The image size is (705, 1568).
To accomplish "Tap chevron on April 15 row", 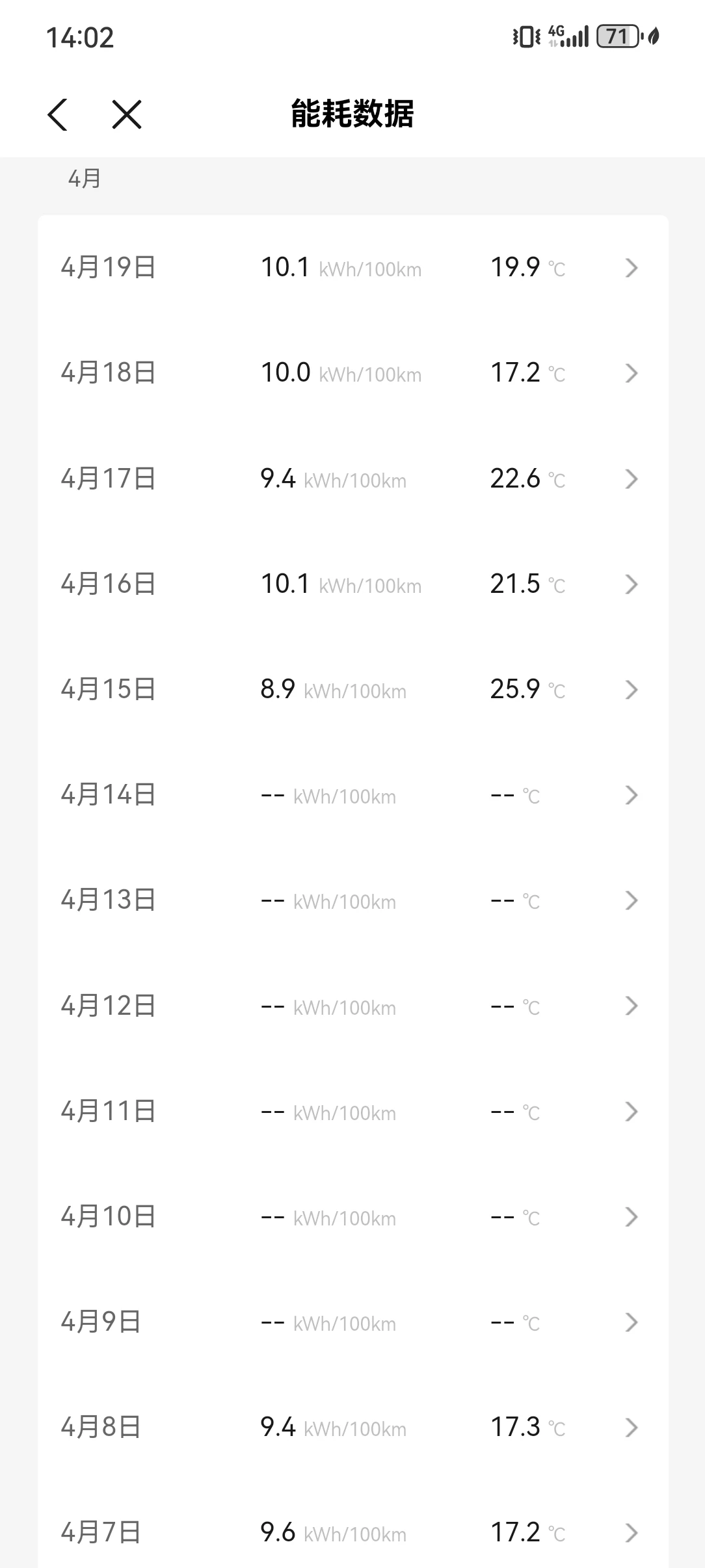I will click(631, 690).
